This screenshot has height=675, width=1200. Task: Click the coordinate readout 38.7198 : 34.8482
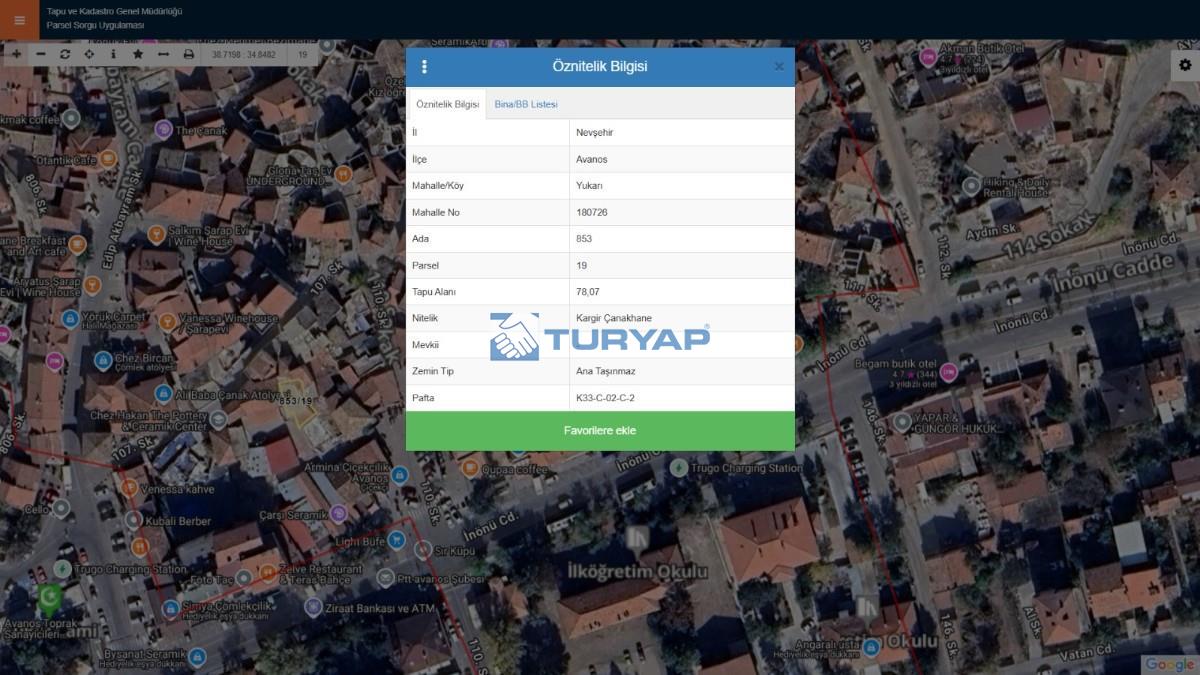[244, 55]
